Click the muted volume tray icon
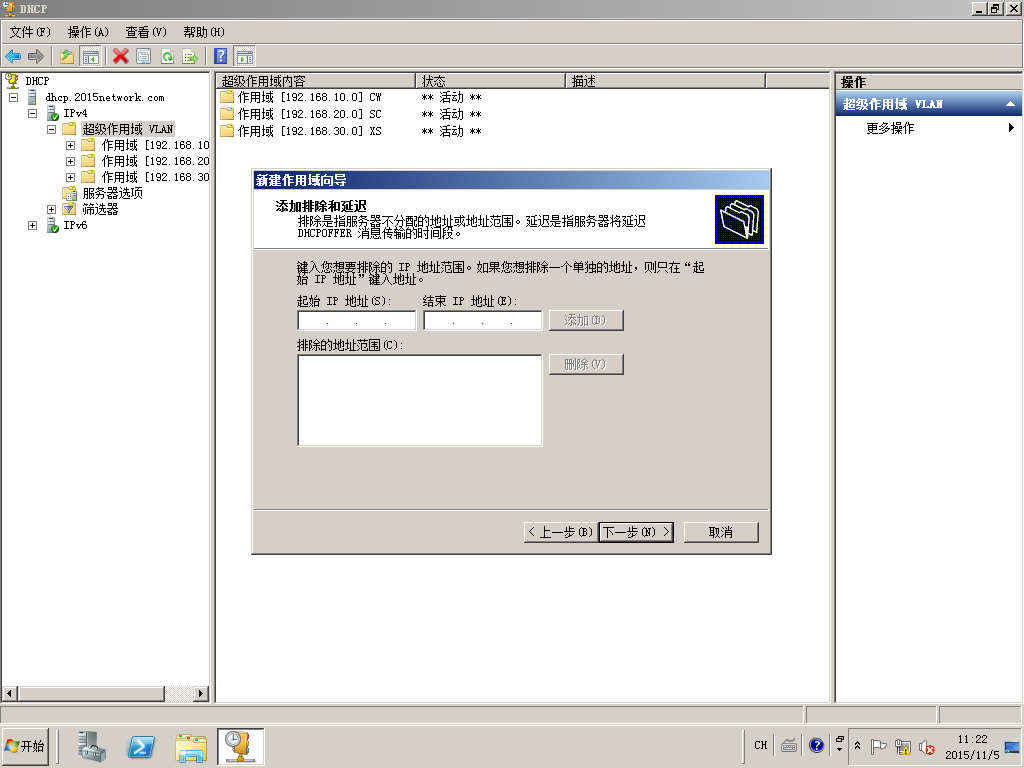The width and height of the screenshot is (1024, 768). point(927,746)
